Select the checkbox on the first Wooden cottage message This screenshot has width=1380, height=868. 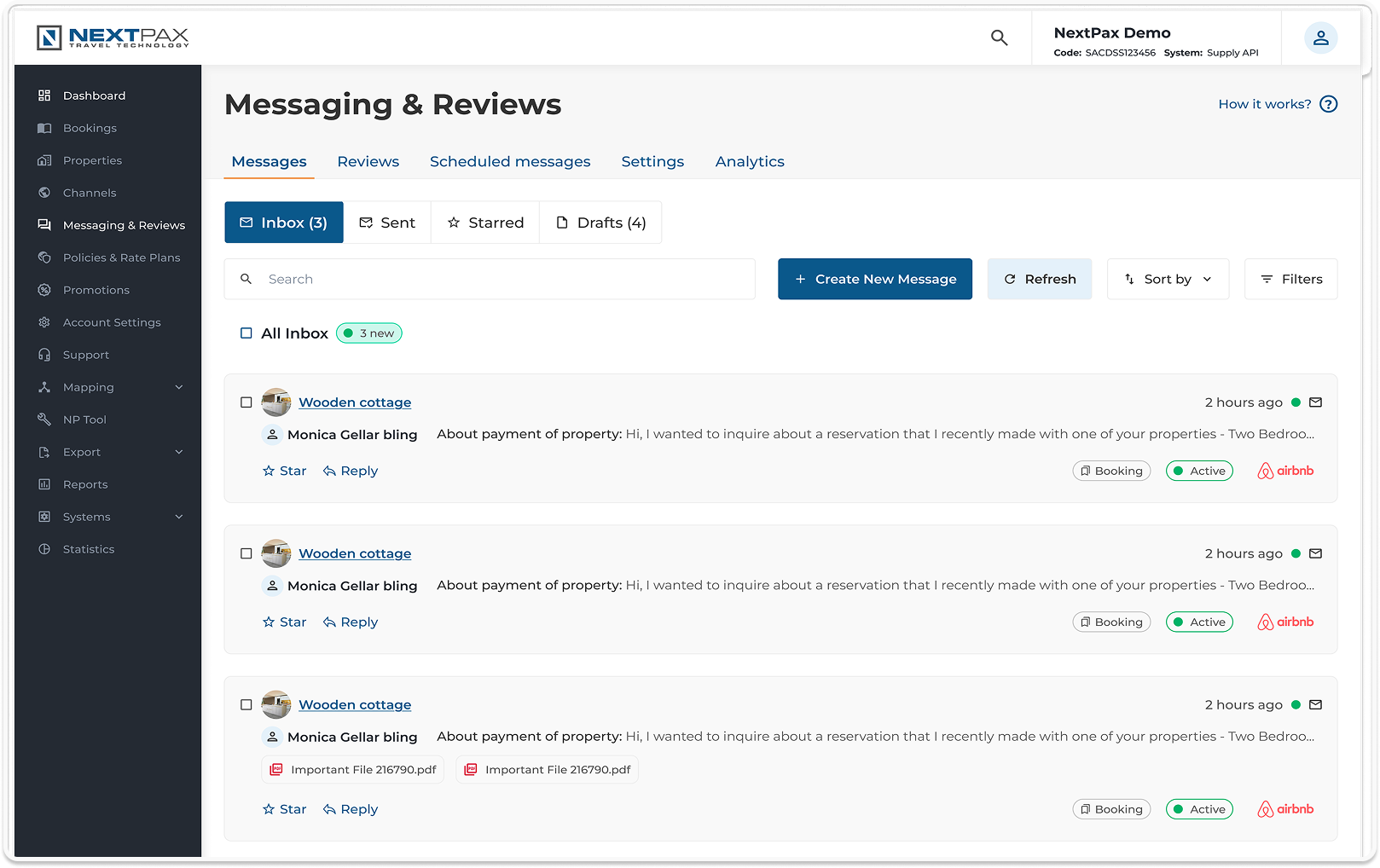[x=246, y=402]
